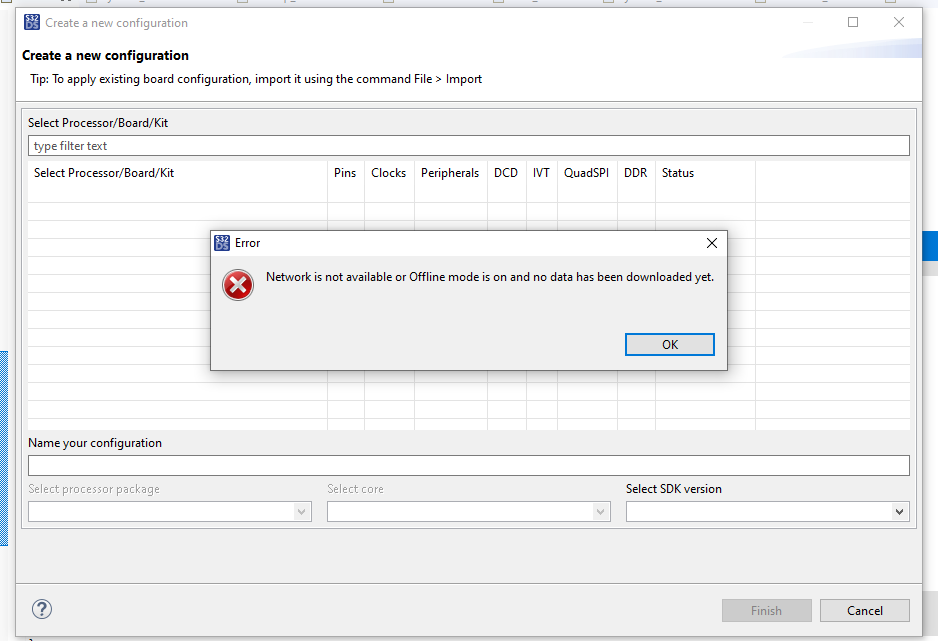Click the Finish button

pos(766,611)
